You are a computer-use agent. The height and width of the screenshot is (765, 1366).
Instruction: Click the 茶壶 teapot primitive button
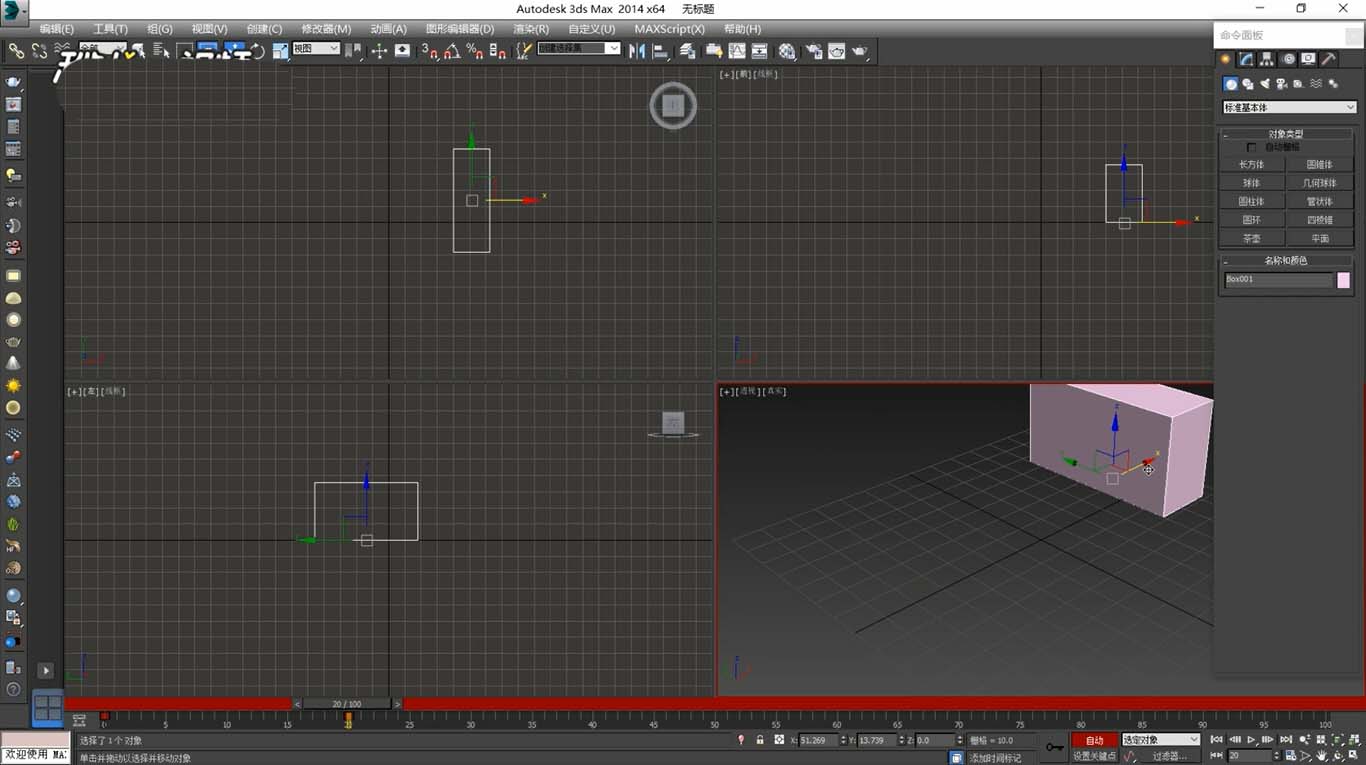1251,239
